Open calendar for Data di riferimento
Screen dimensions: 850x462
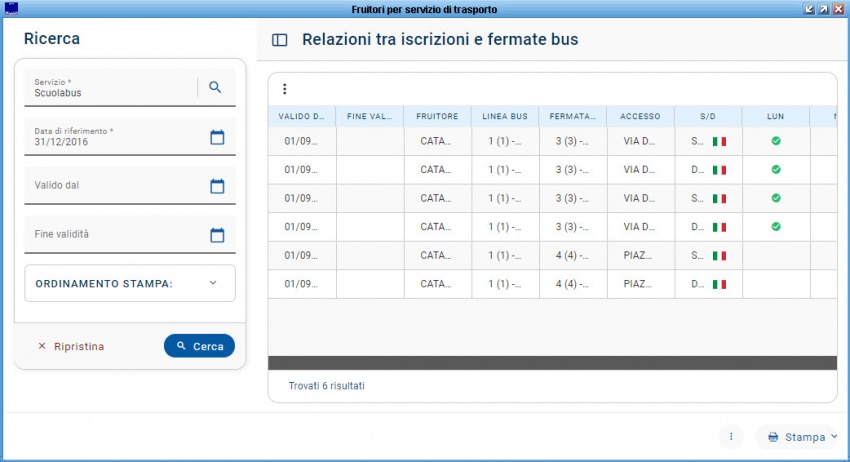pos(217,137)
